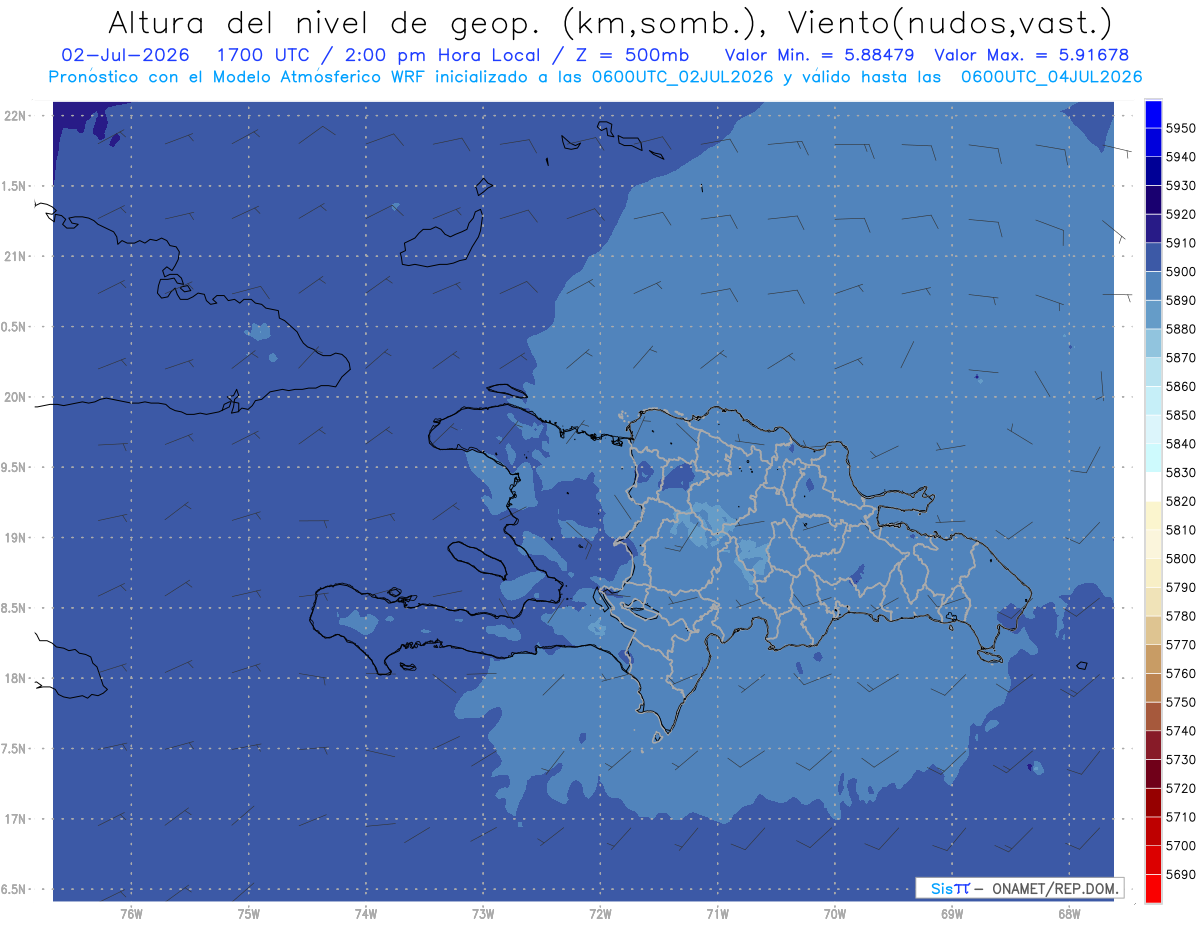Click the colorbar swatch between 5900 and 5910

1153,257
